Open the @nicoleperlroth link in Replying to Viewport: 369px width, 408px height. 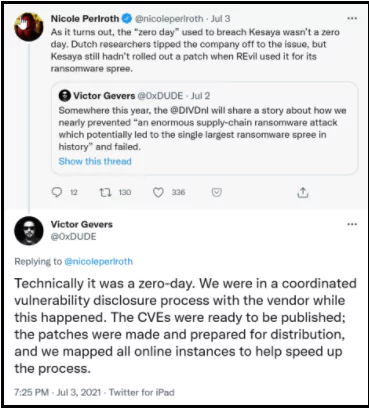tap(99, 262)
